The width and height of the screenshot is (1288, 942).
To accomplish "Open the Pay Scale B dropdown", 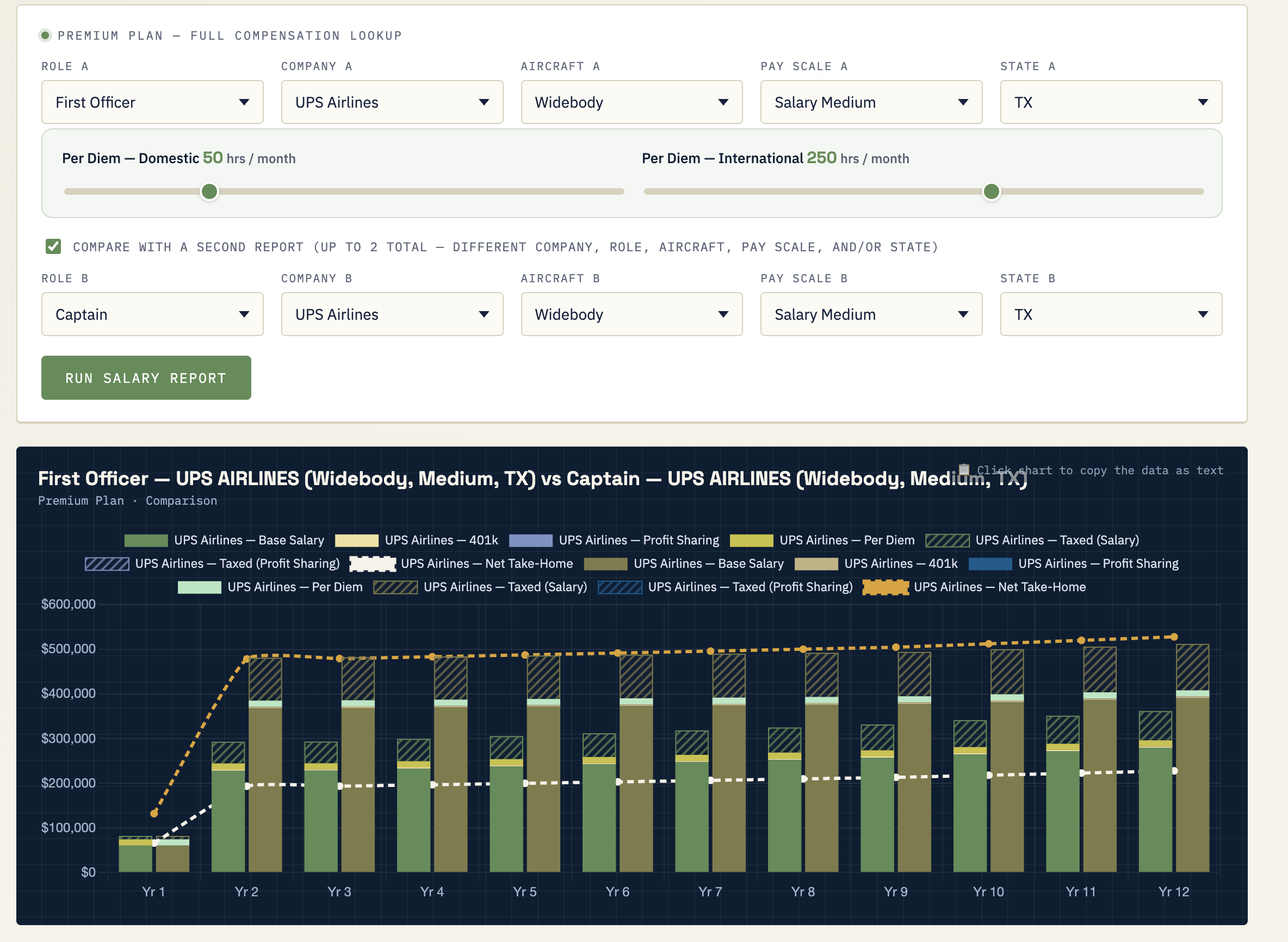I will click(871, 314).
